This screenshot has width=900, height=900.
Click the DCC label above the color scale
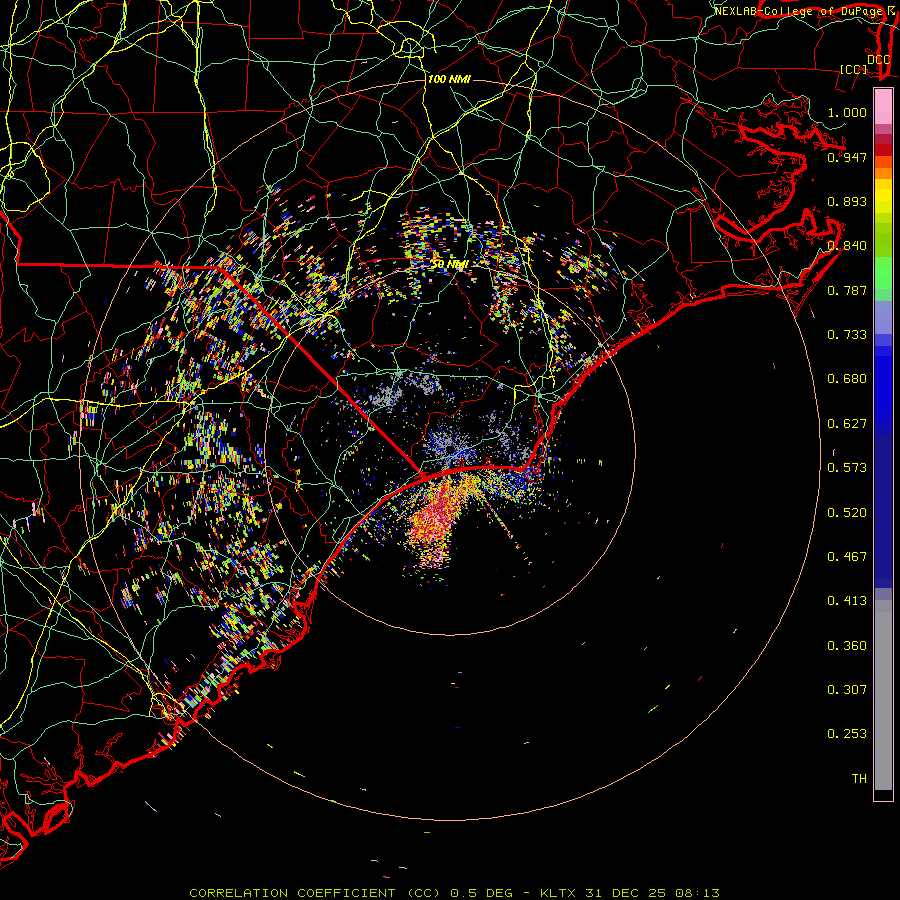(x=879, y=60)
